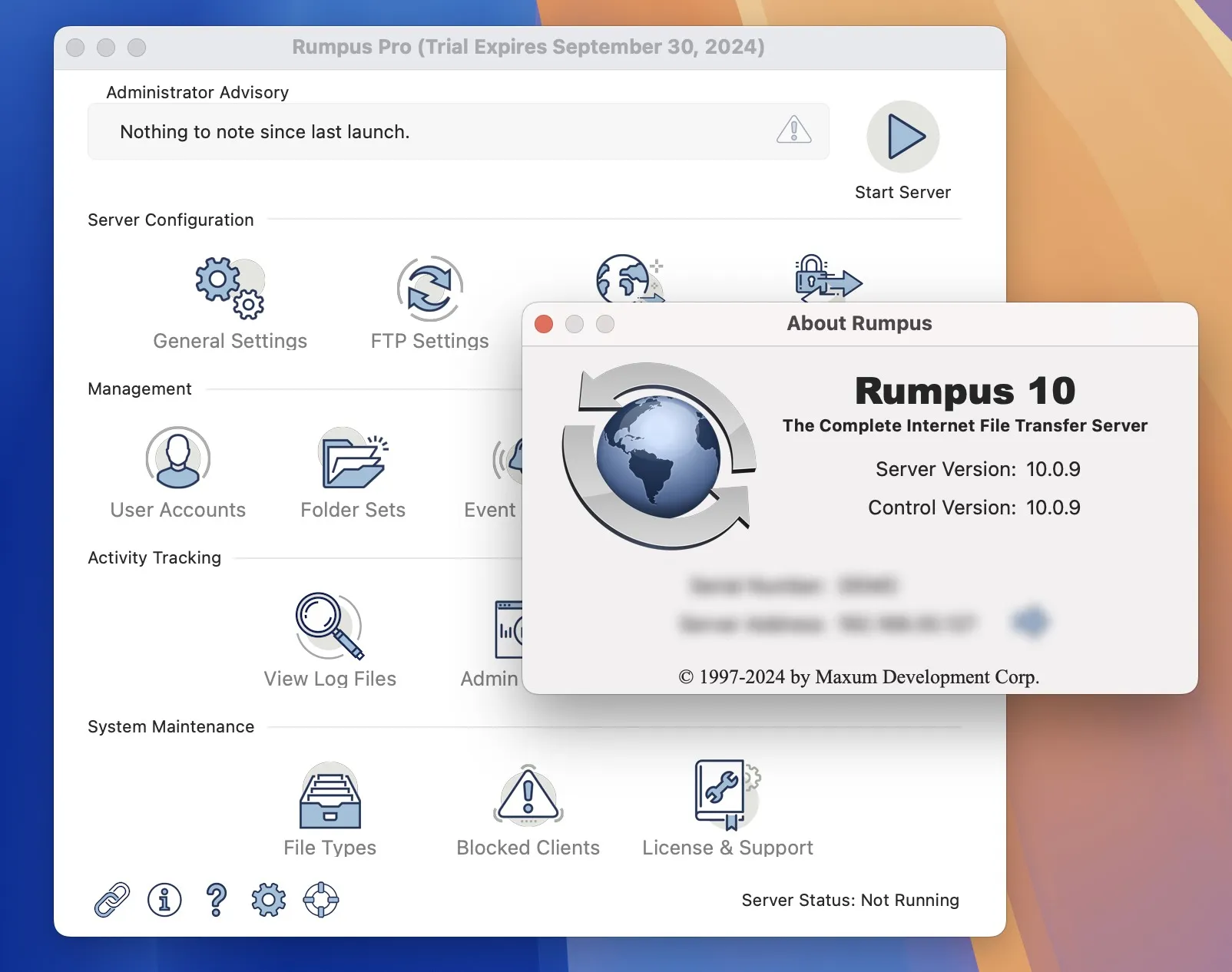The width and height of the screenshot is (1232, 972).
Task: Open the globe web settings icon
Action: pyautogui.click(x=630, y=278)
